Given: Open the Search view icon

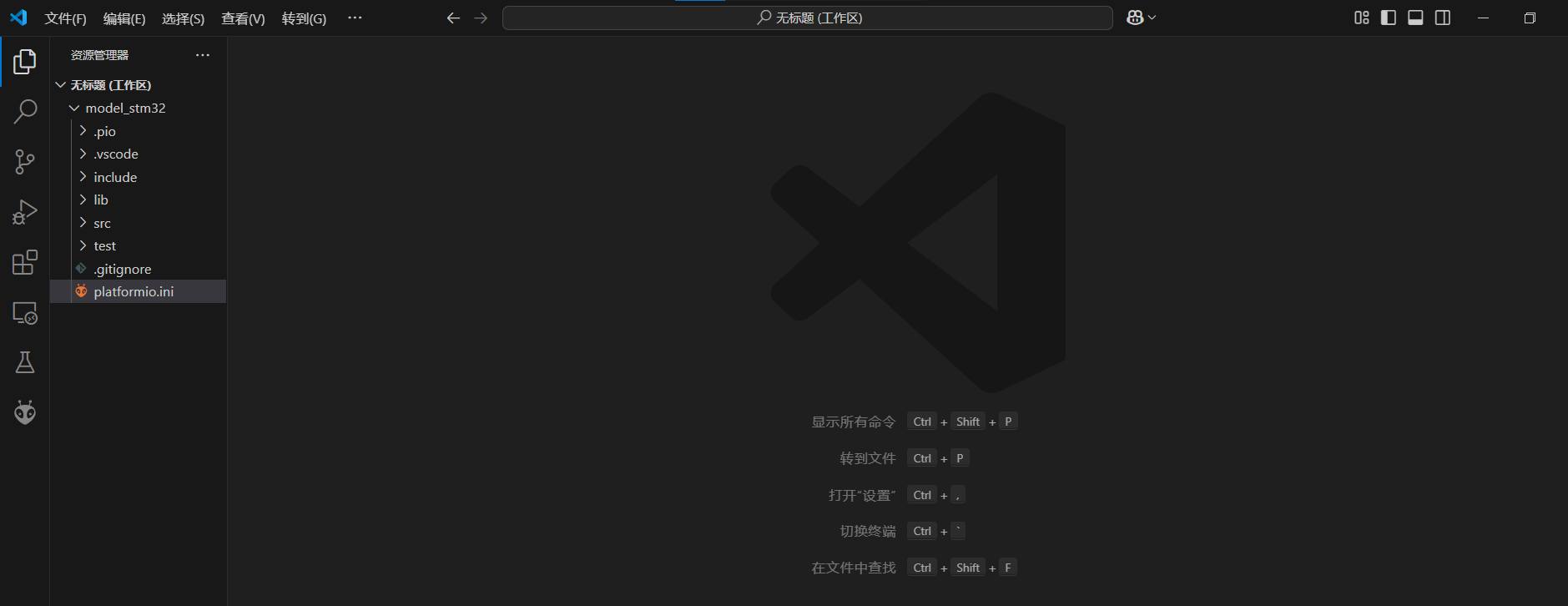Looking at the screenshot, I should (x=25, y=112).
